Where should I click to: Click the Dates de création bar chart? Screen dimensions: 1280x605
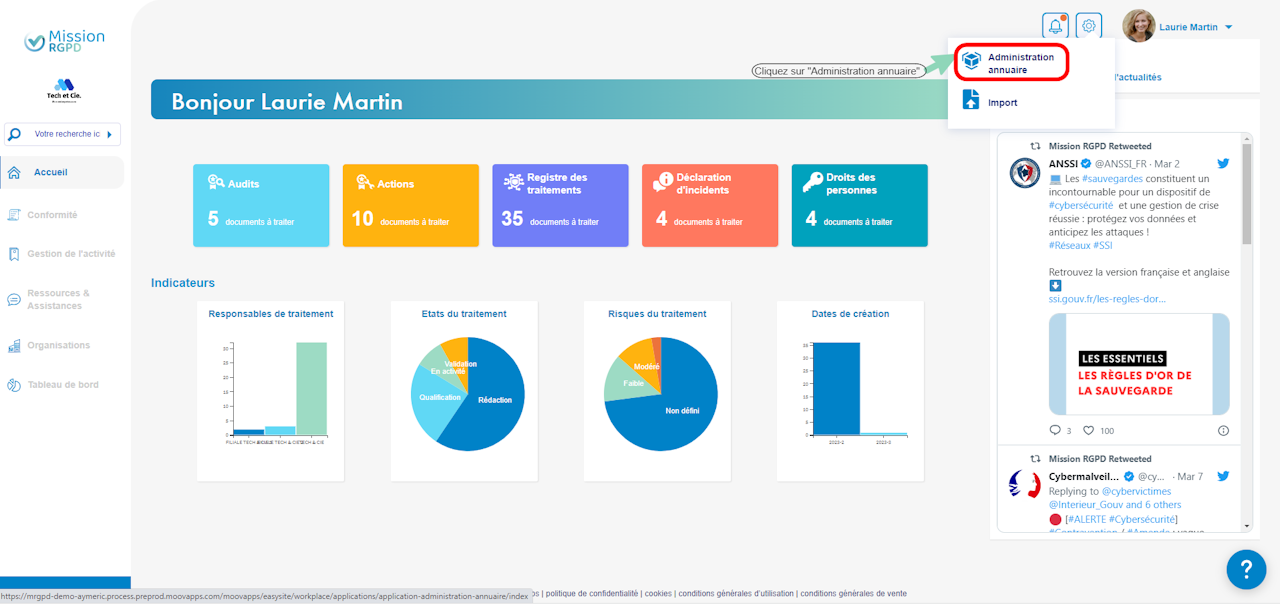click(x=853, y=390)
